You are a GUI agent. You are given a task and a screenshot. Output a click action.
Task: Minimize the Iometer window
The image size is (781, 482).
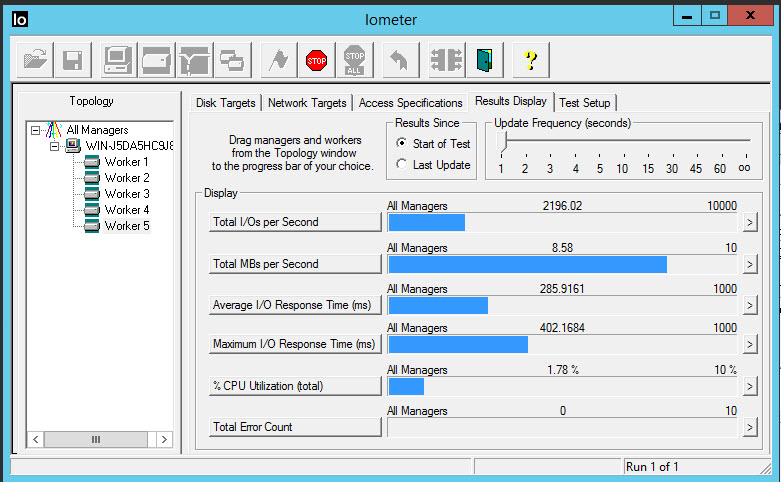click(x=687, y=15)
